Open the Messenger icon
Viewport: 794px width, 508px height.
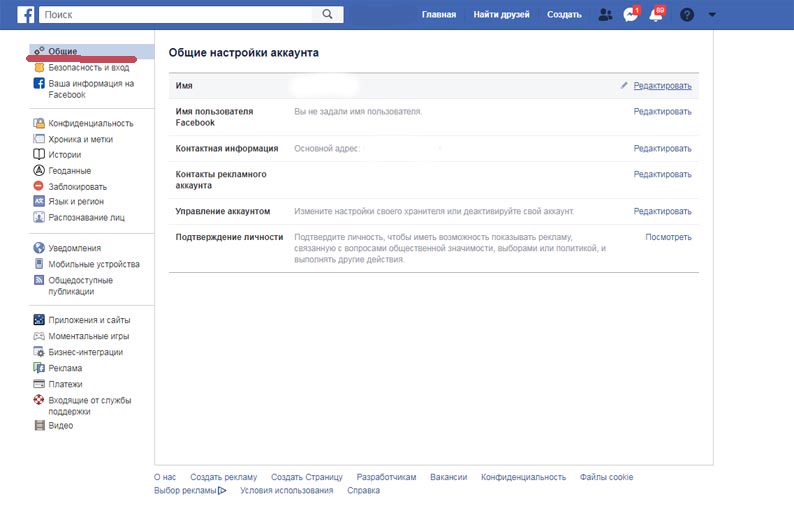coord(630,15)
